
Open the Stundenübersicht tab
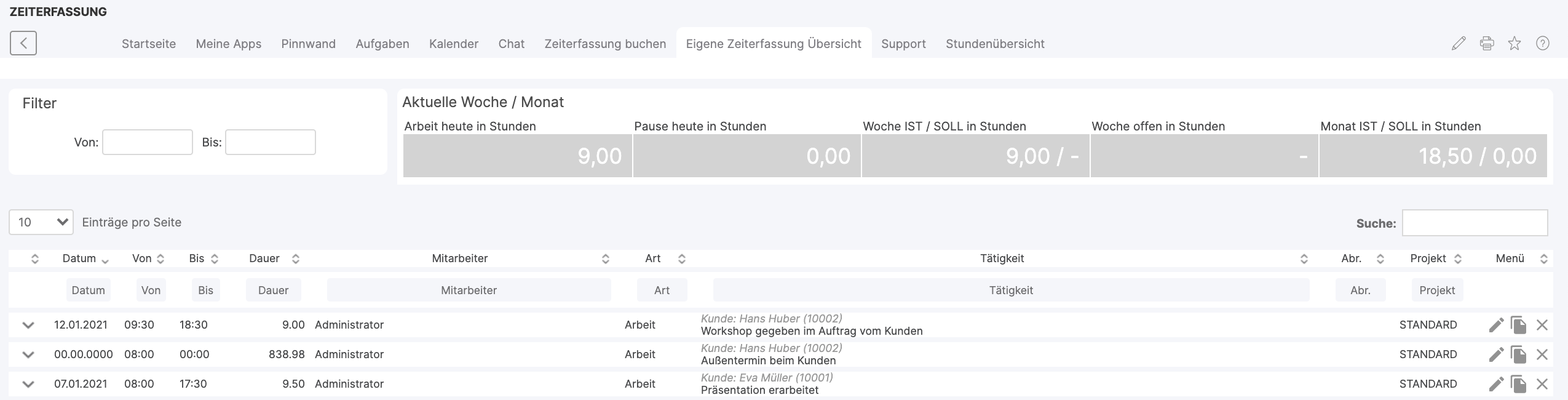(x=995, y=44)
